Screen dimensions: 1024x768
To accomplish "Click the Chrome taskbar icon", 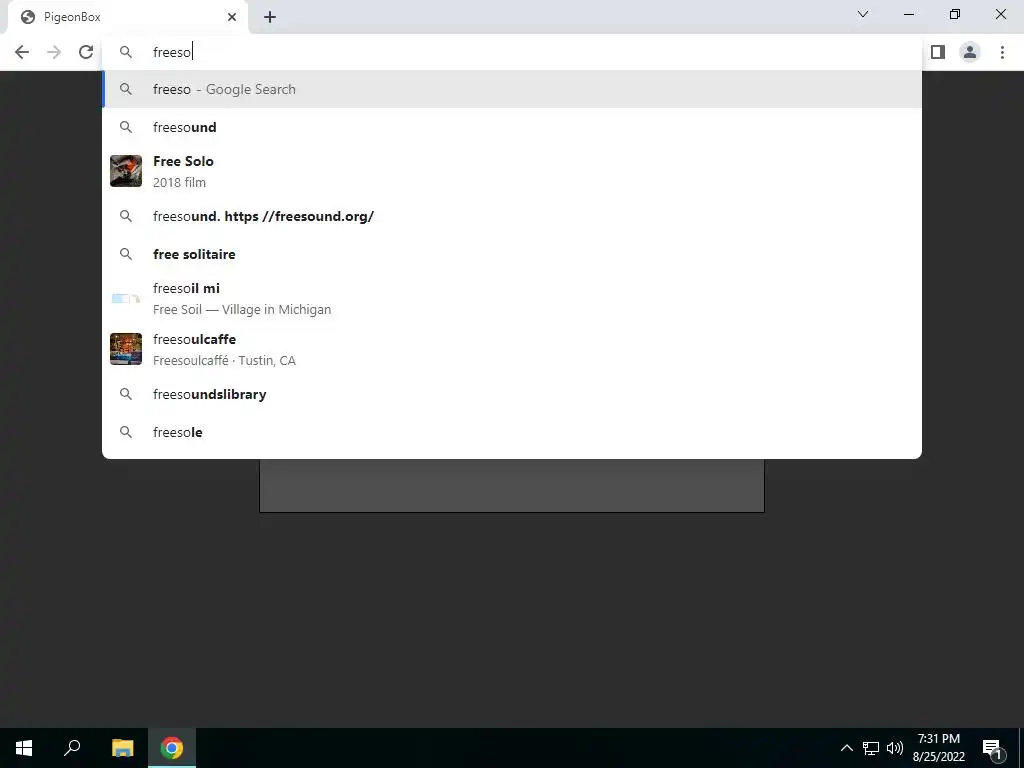I will pyautogui.click(x=172, y=748).
